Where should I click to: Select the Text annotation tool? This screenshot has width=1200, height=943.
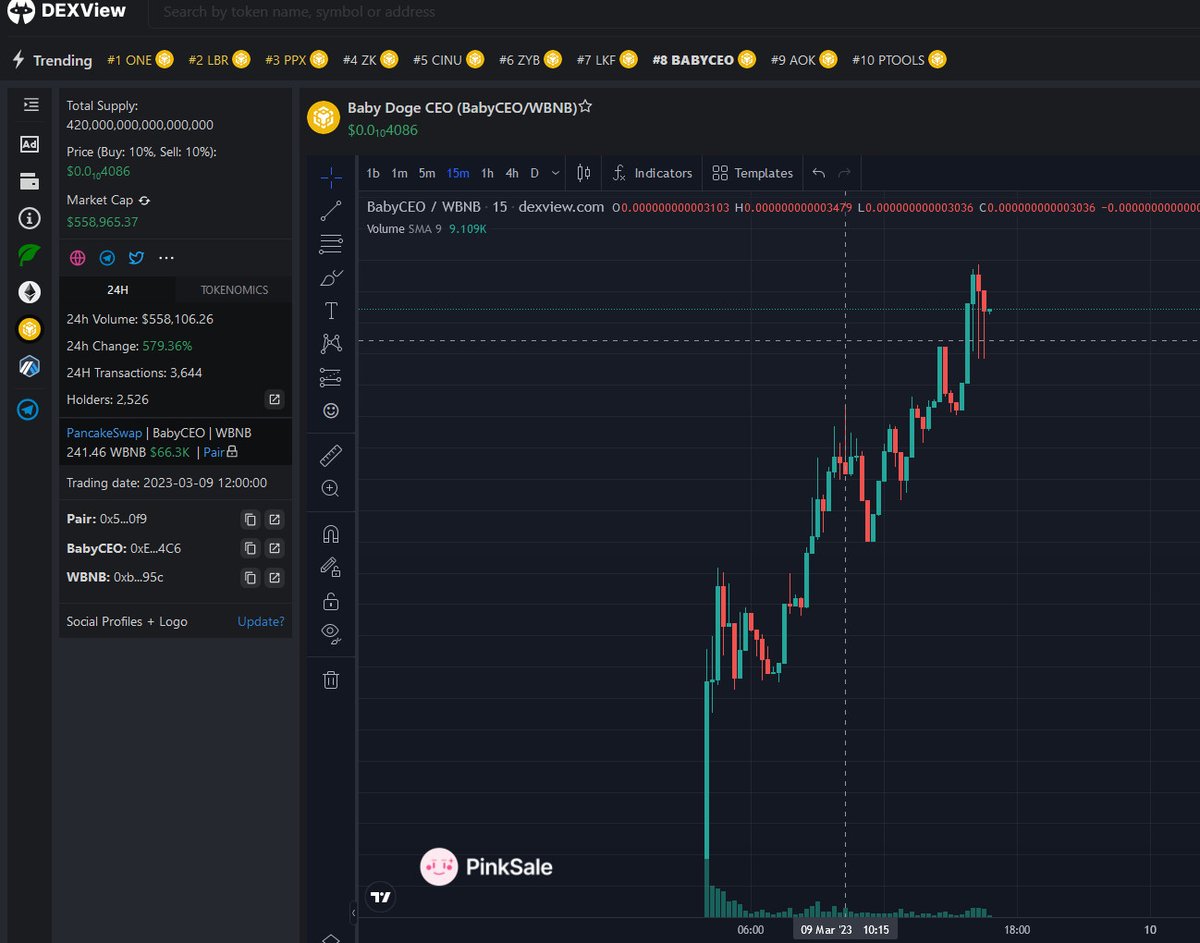click(331, 311)
